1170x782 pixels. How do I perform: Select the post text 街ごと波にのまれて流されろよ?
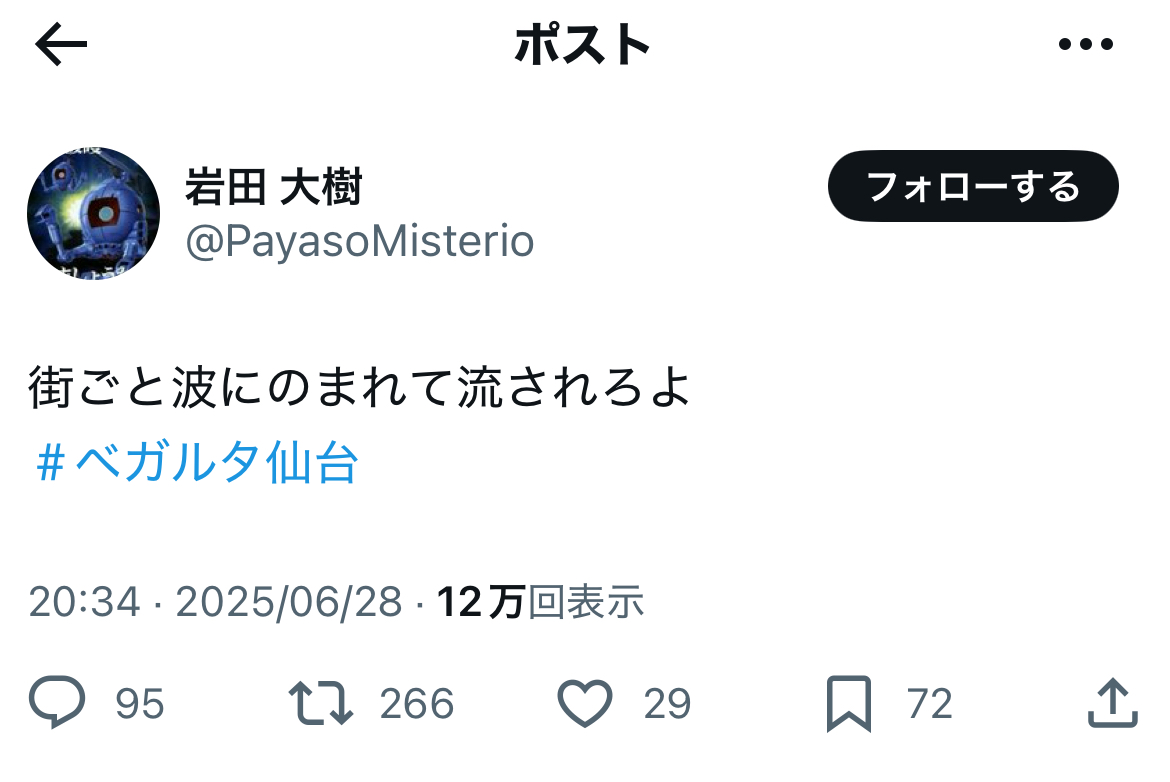360,387
